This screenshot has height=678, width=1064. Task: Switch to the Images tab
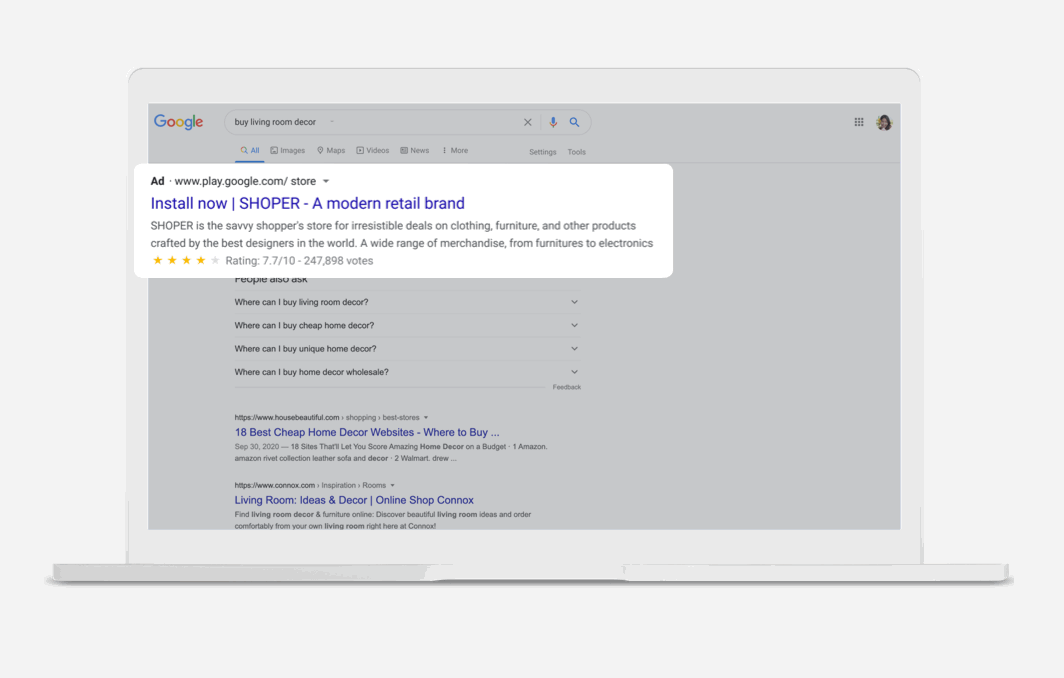(x=288, y=151)
